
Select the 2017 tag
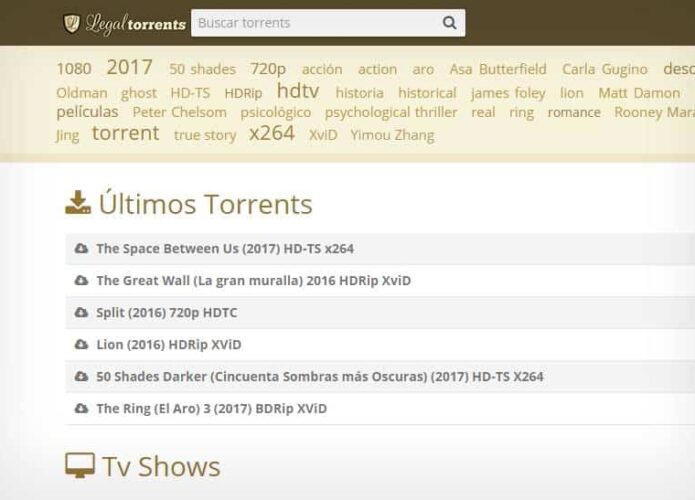click(129, 67)
